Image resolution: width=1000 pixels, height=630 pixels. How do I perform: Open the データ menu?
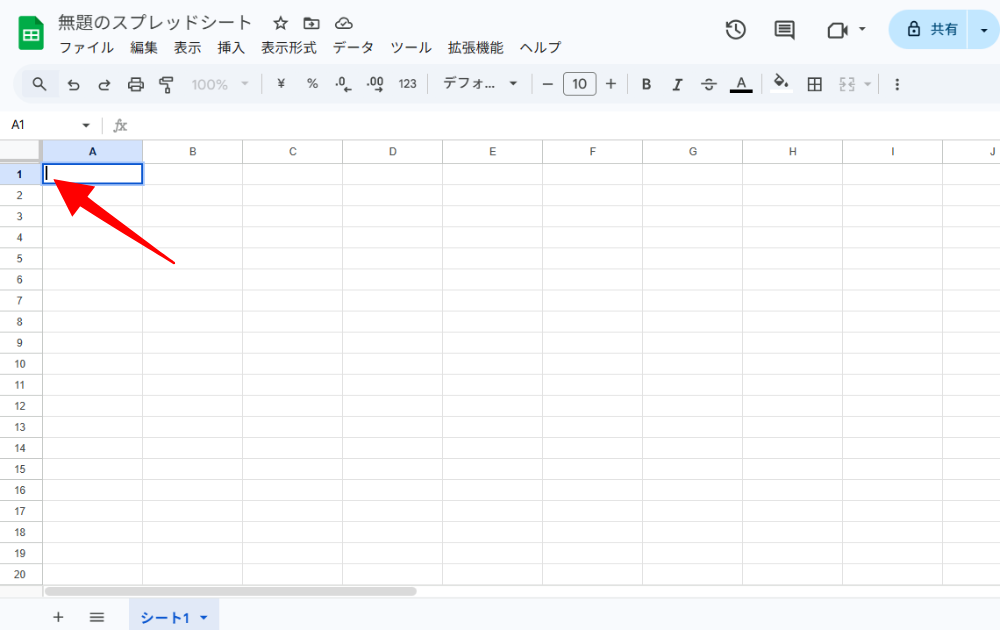(353, 48)
